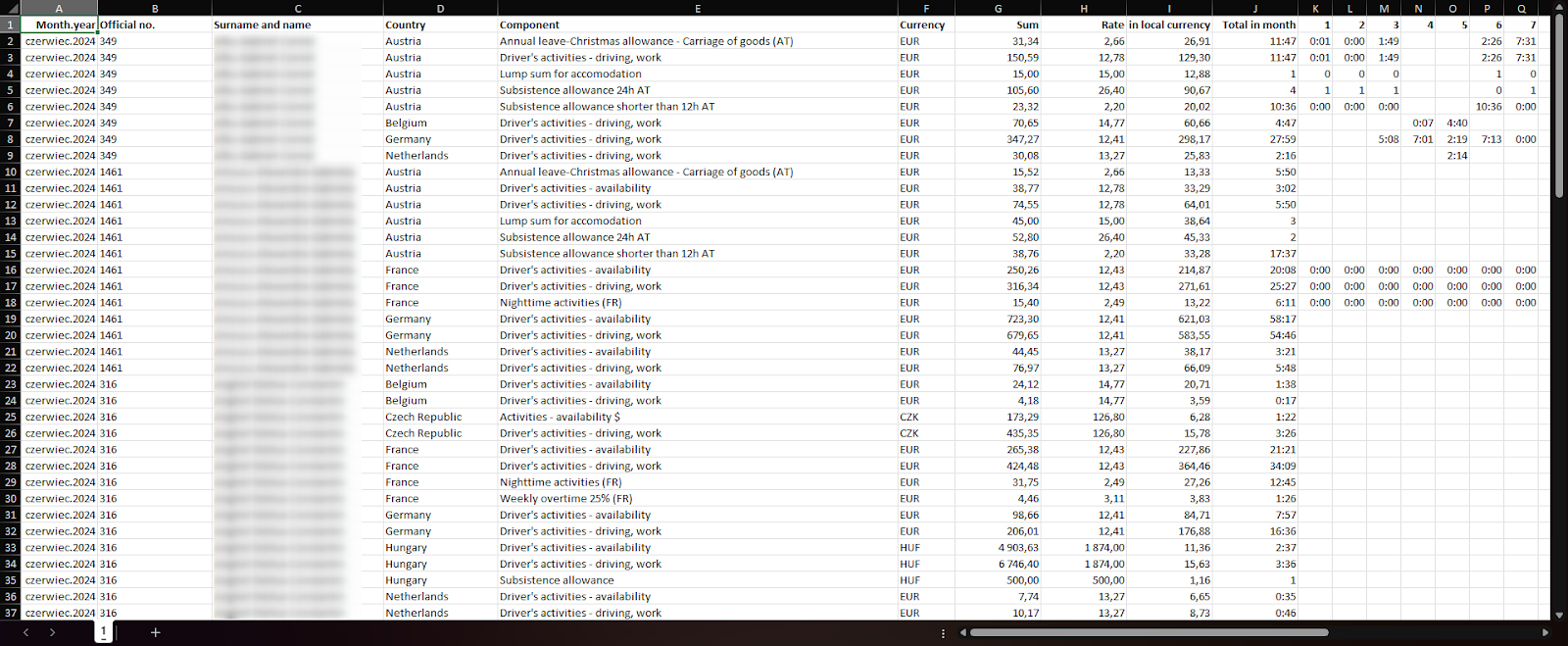1568x646 pixels.
Task: Select the total in month 27:59
Action: (x=1254, y=139)
